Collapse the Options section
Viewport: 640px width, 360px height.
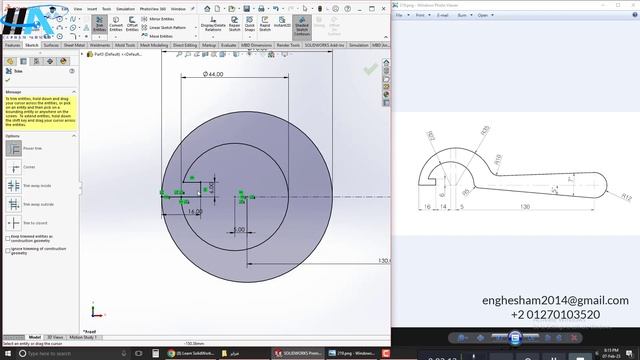tap(74, 136)
